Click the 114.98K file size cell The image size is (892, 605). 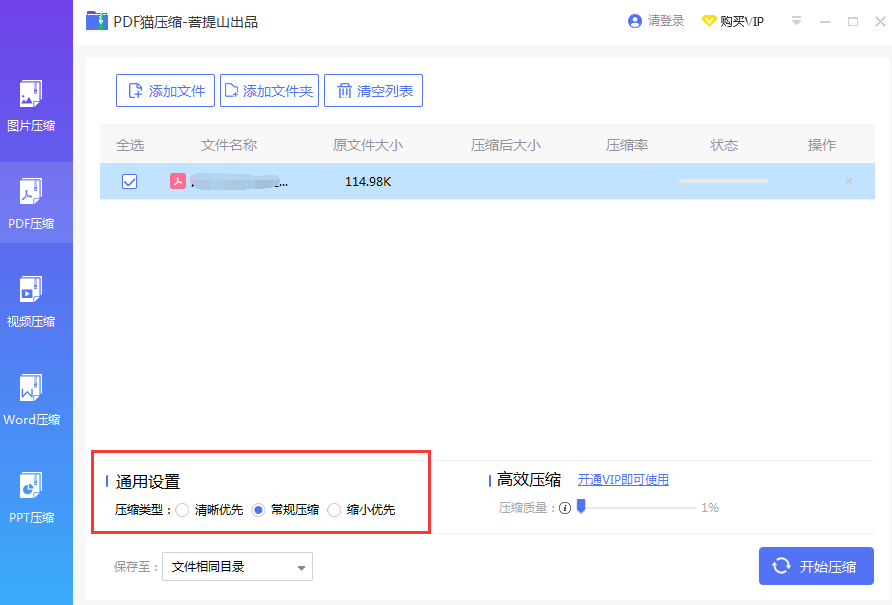(x=368, y=182)
